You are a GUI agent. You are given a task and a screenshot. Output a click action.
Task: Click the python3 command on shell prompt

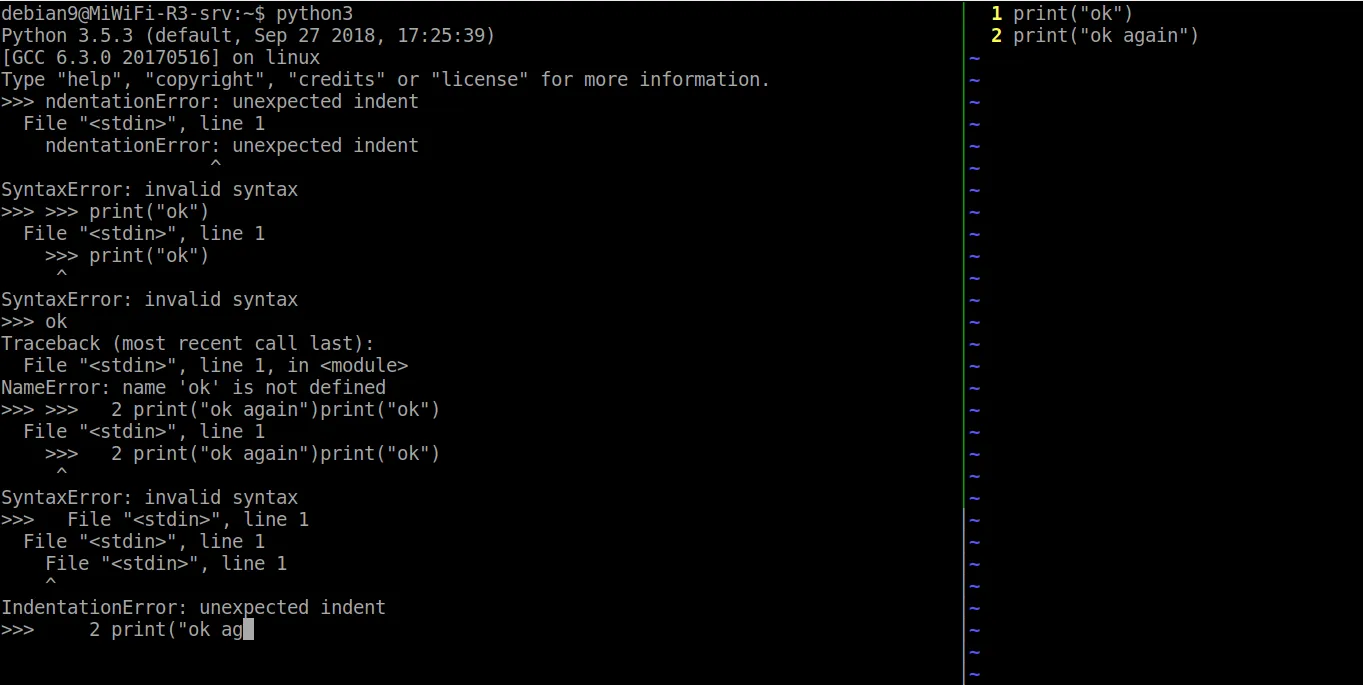(x=314, y=14)
